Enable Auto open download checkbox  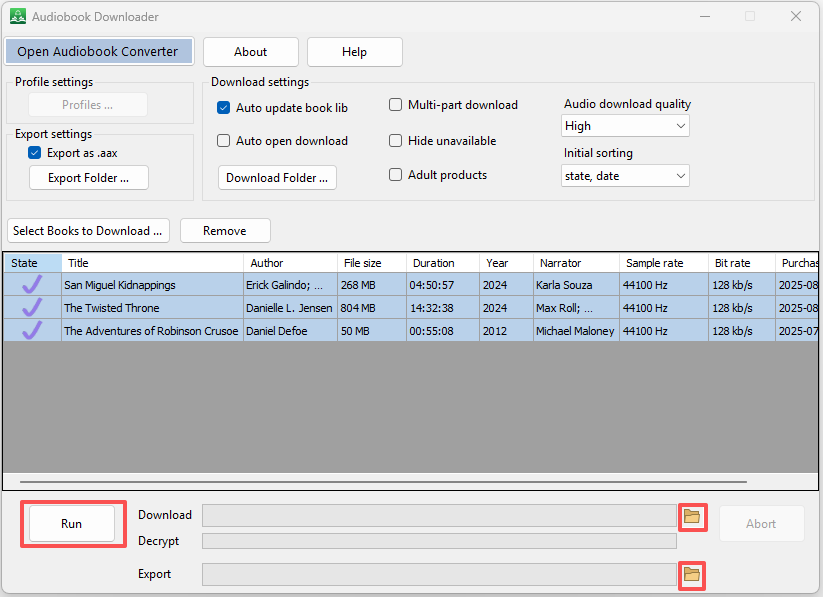[x=224, y=141]
